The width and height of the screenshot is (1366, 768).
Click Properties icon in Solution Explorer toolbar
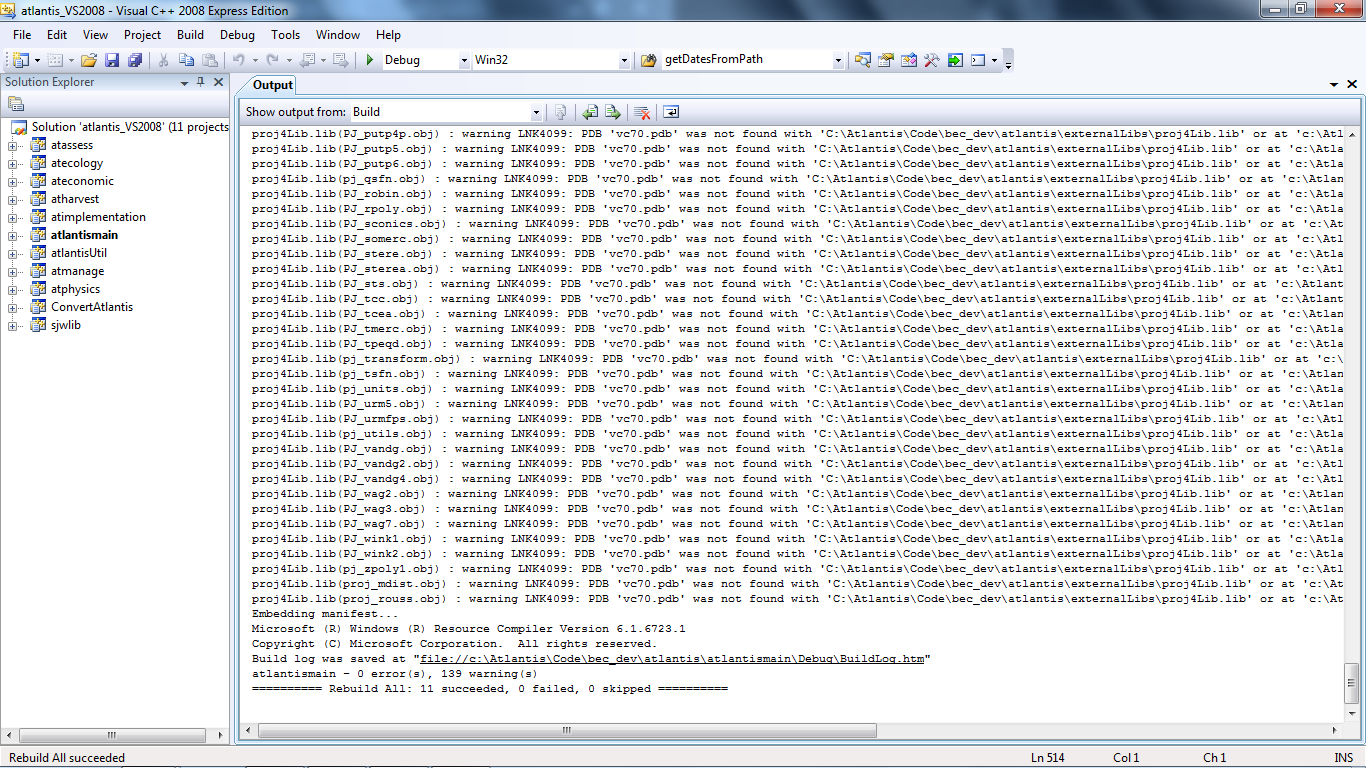click(x=15, y=103)
